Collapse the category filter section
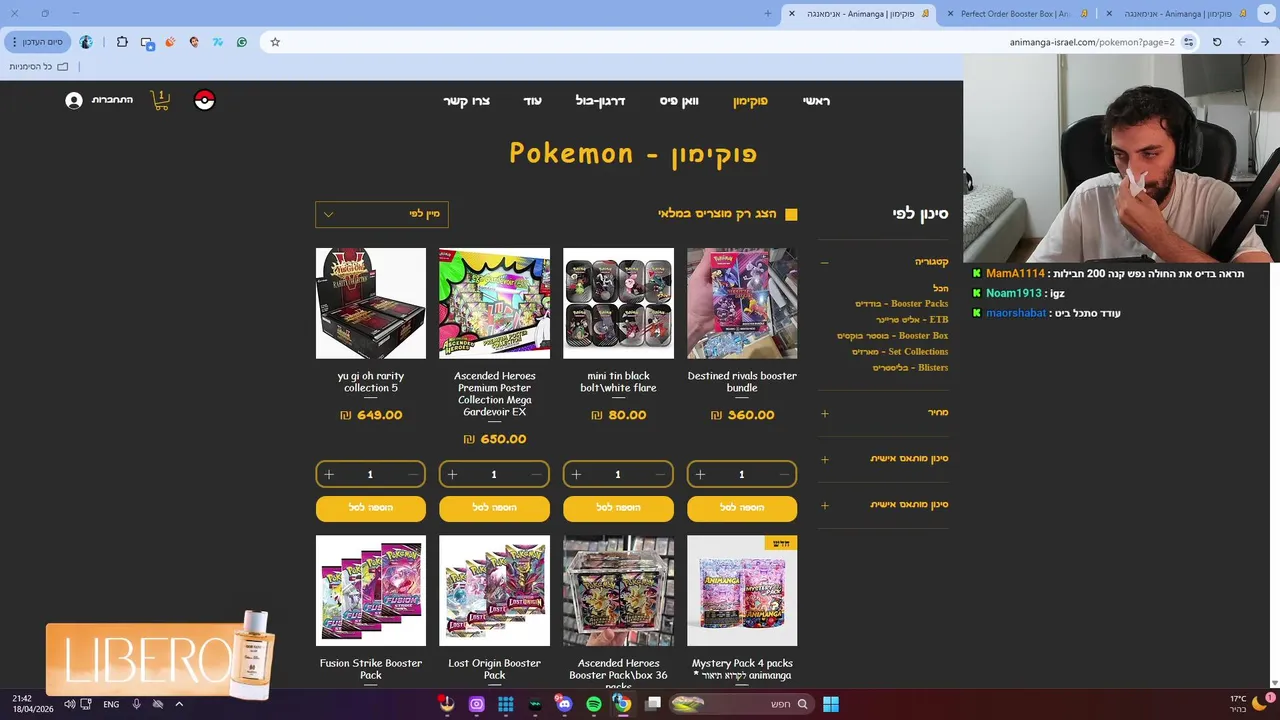1280x720 pixels. [824, 263]
